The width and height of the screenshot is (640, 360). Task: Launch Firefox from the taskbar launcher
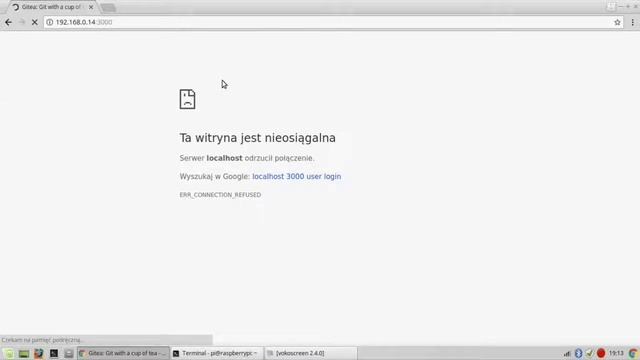(39, 353)
